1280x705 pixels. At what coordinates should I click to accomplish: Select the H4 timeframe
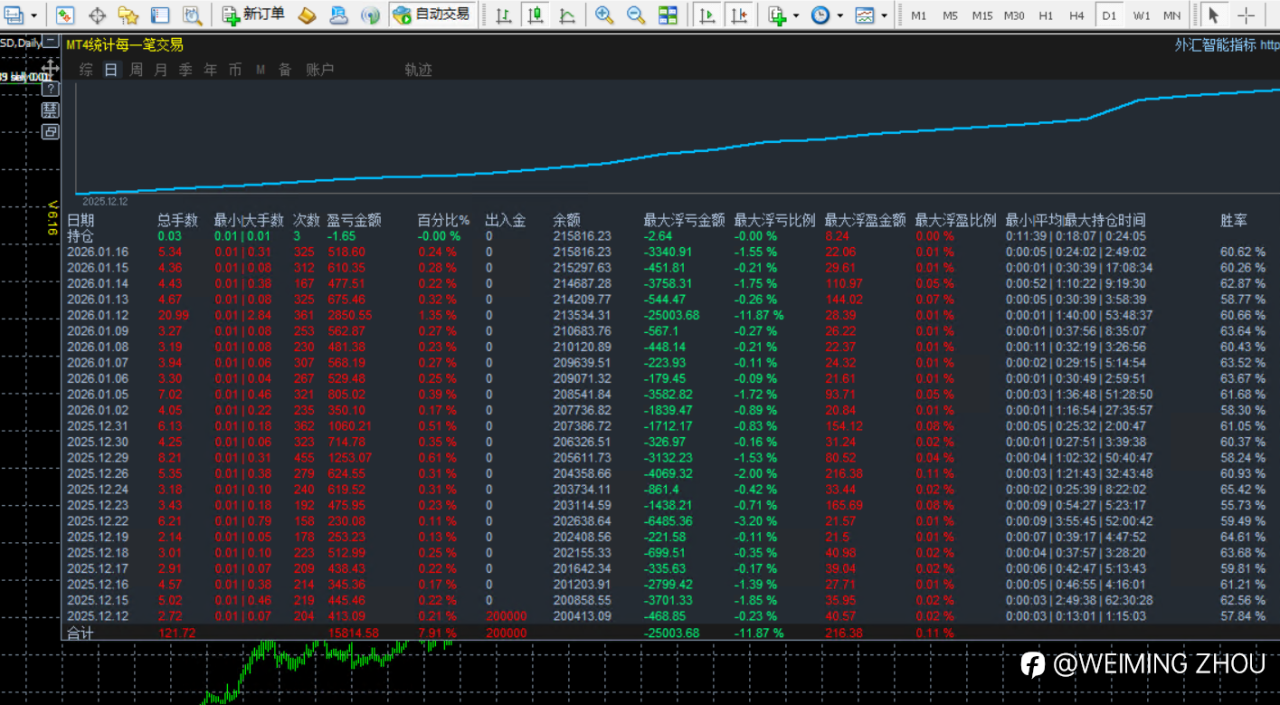coord(1076,16)
